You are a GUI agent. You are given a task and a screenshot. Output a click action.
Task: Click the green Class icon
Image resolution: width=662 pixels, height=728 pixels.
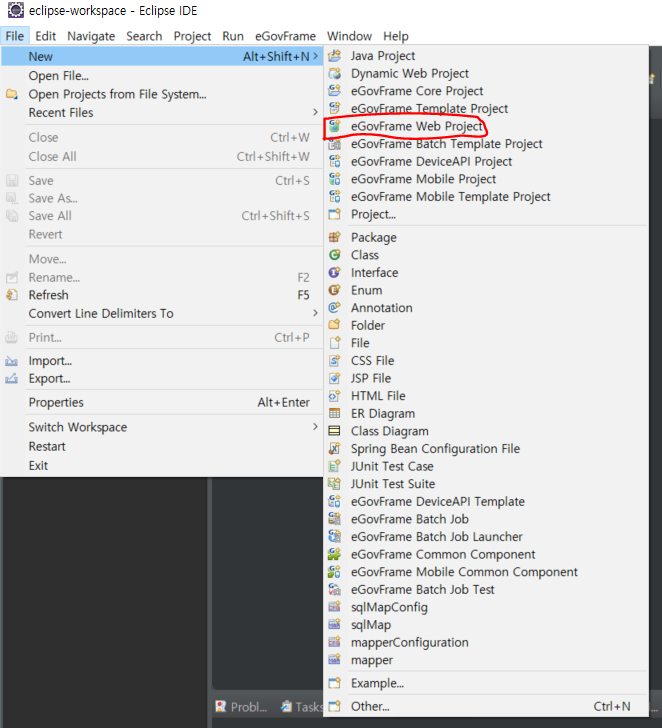coord(335,255)
